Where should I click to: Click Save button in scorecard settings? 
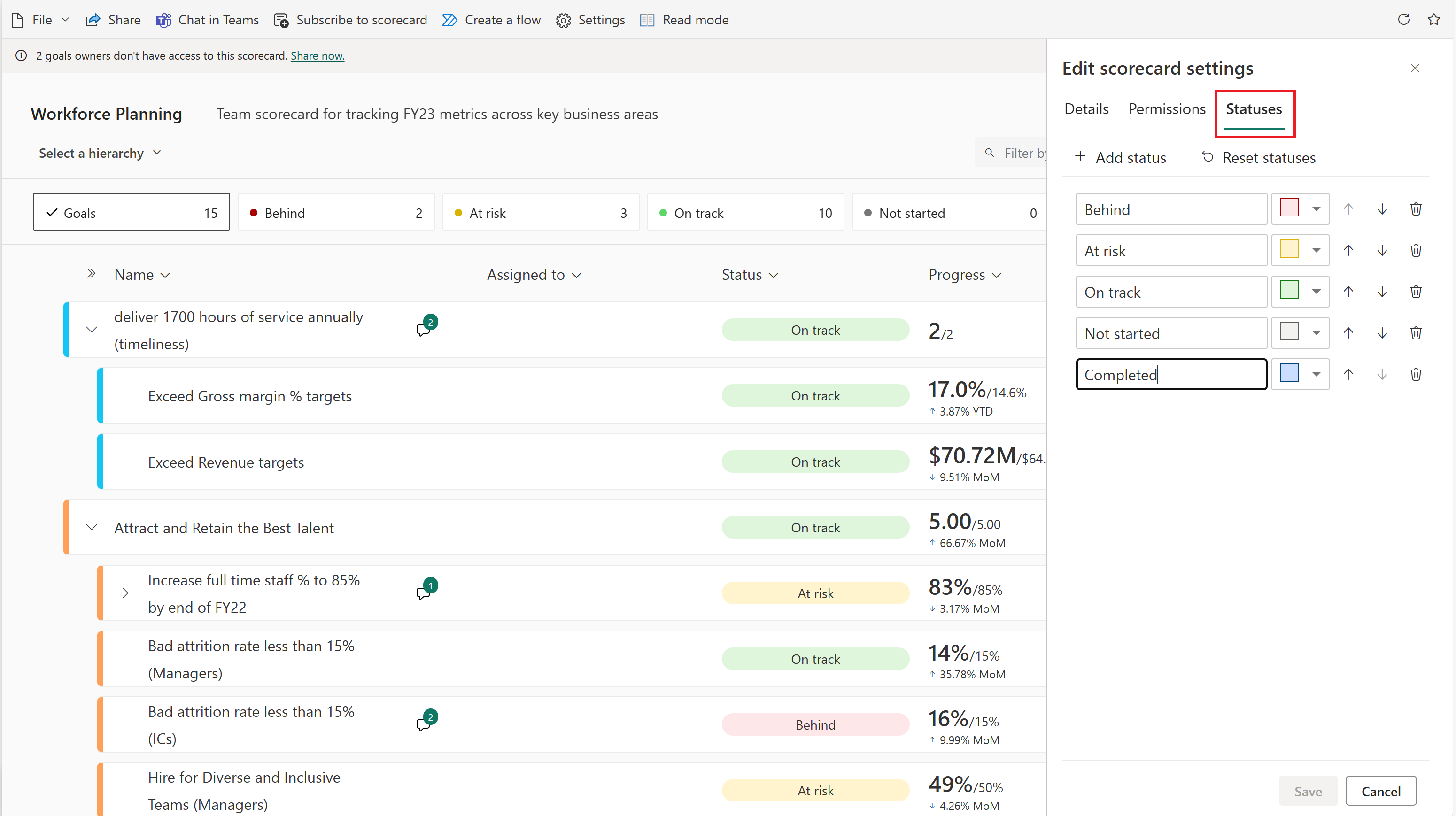click(1306, 791)
